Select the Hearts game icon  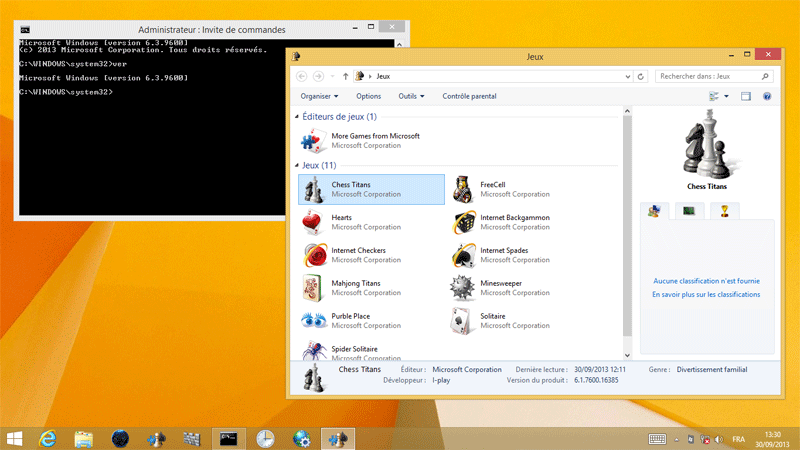pos(314,222)
